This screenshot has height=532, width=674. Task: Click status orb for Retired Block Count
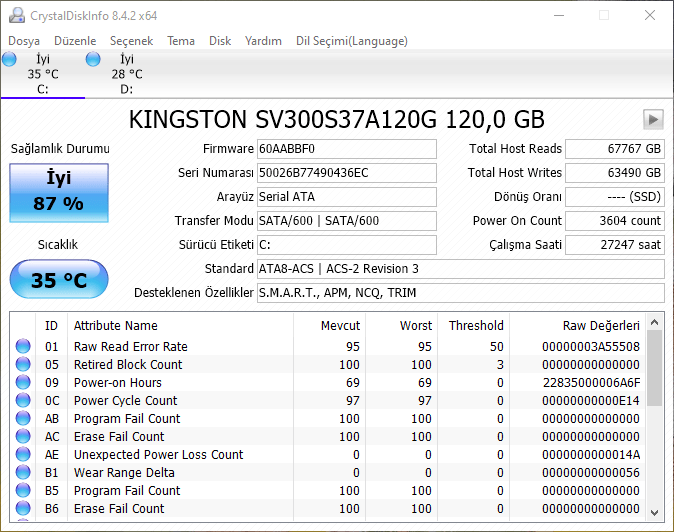coord(23,364)
